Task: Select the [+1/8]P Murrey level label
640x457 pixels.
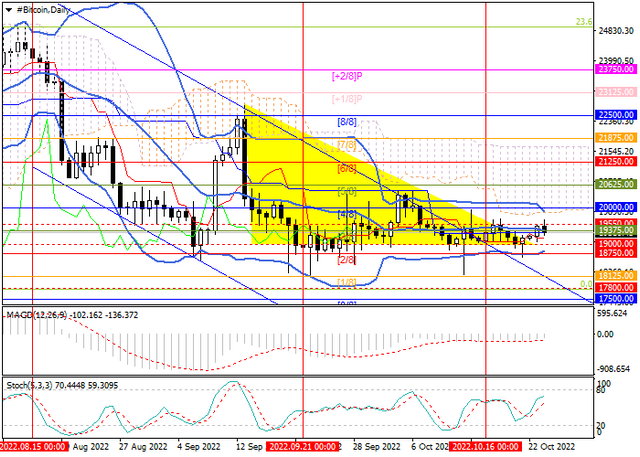Action: pyautogui.click(x=347, y=99)
